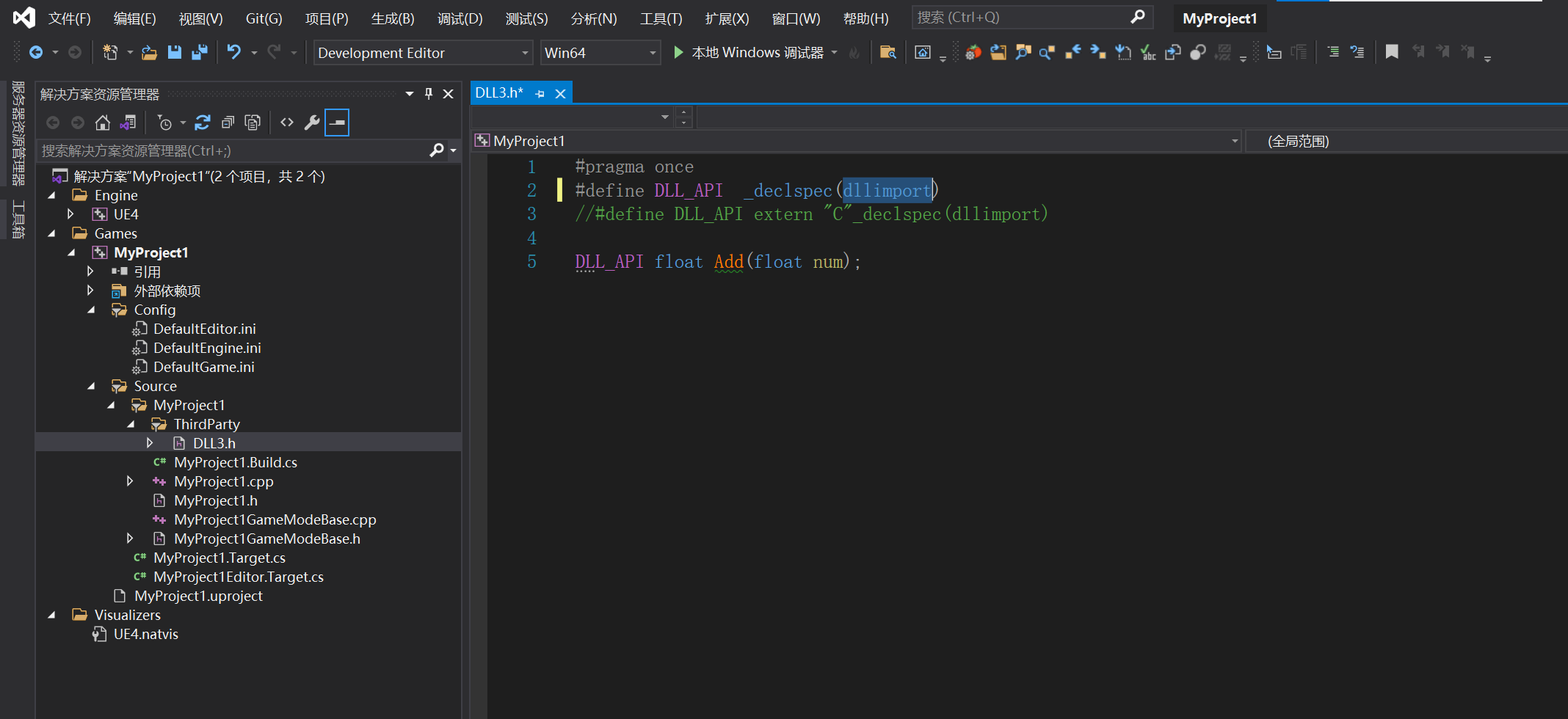Select MyProject1.uproject file
Viewport: 1568px width, 719px height.
198,596
